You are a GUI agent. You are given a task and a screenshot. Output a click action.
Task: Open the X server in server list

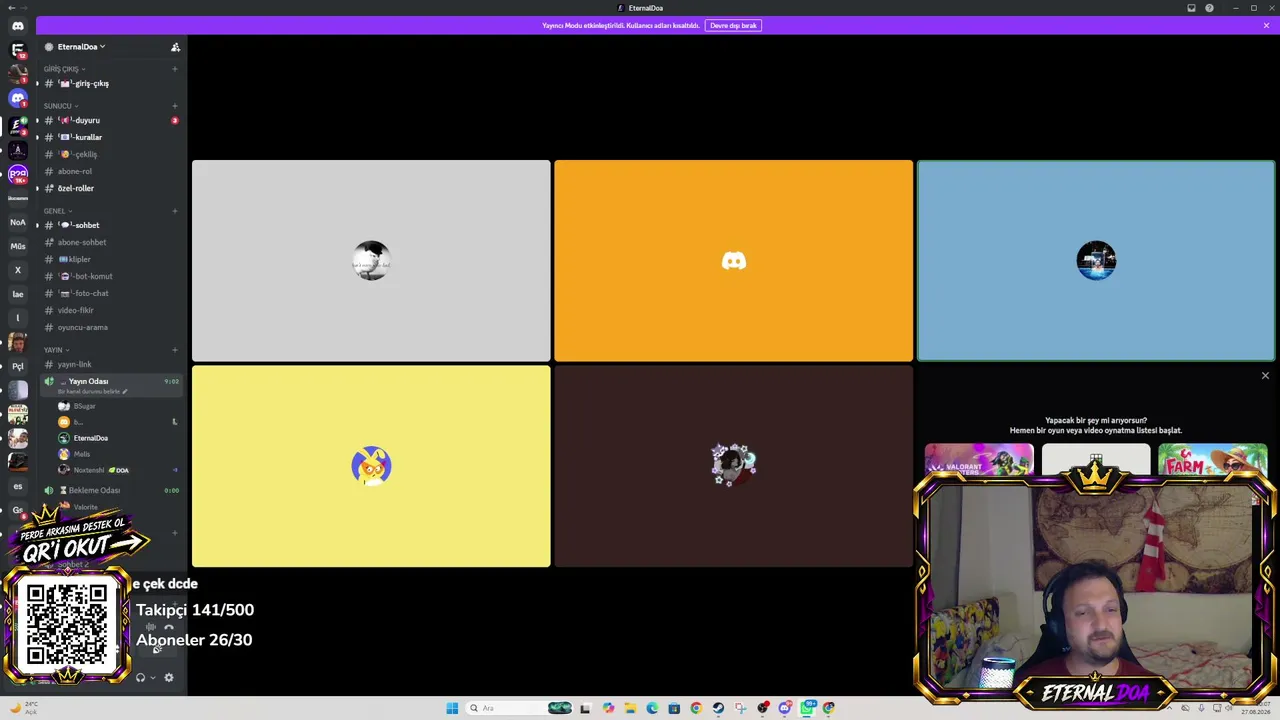(x=18, y=270)
